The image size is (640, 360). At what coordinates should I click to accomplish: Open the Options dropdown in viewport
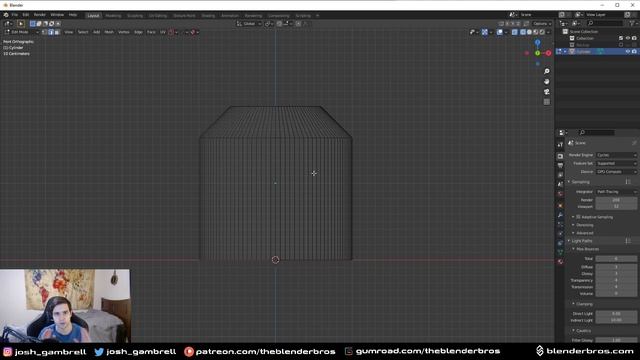click(x=542, y=24)
